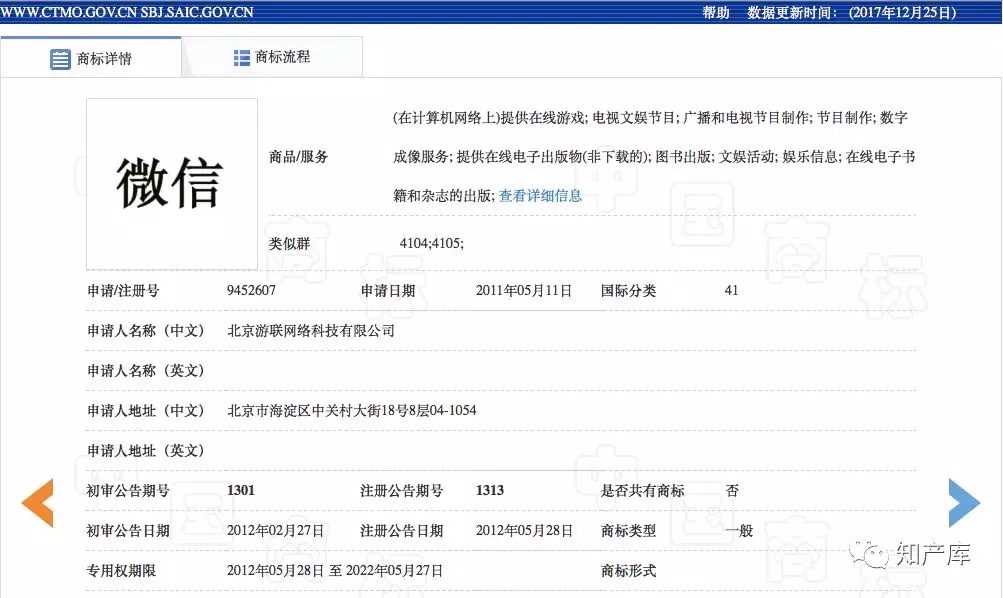Click the 商标流程 list icon
This screenshot has height=598, width=1003.
[x=242, y=58]
